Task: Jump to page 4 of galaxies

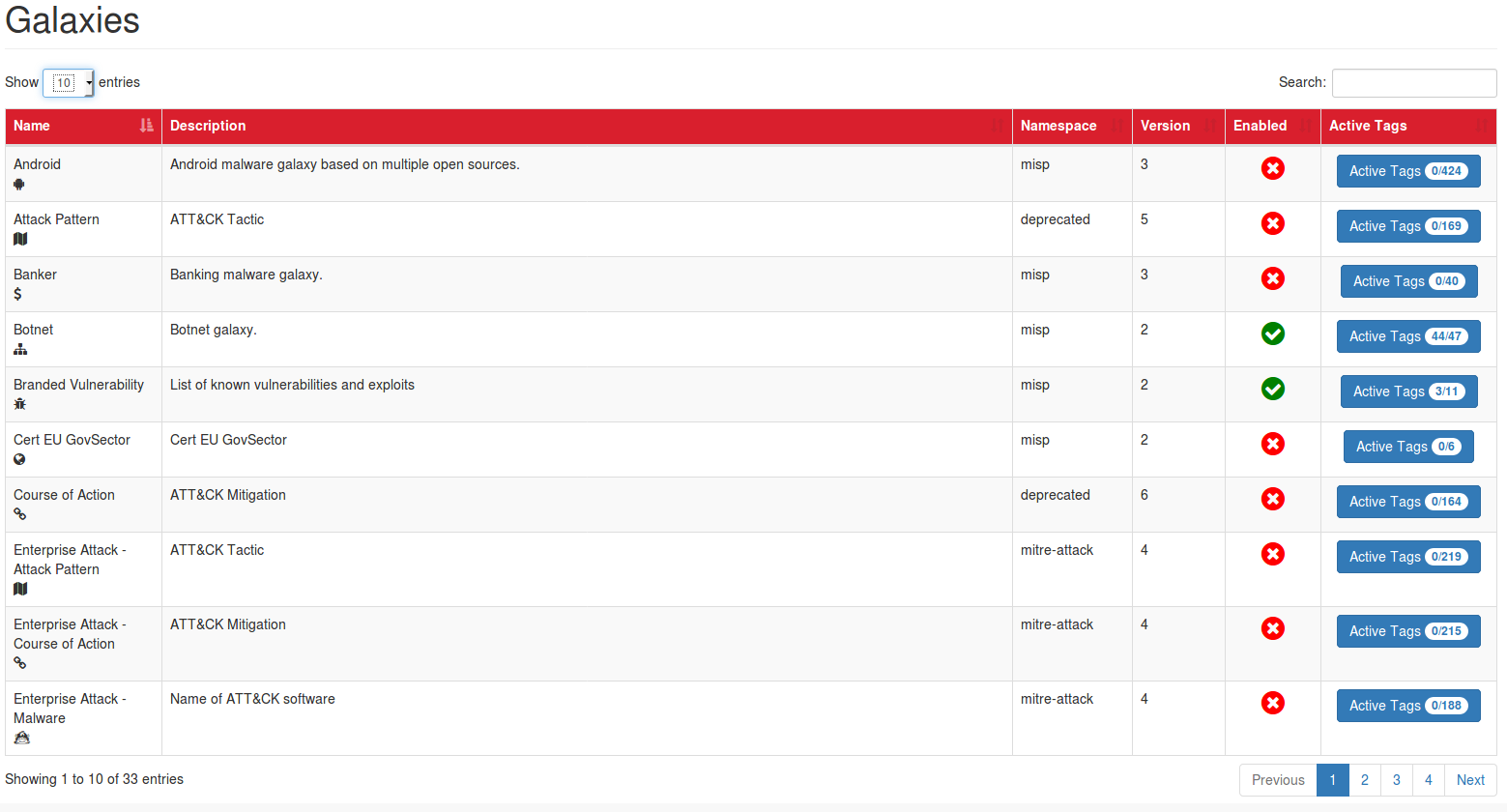Action: point(1428,780)
